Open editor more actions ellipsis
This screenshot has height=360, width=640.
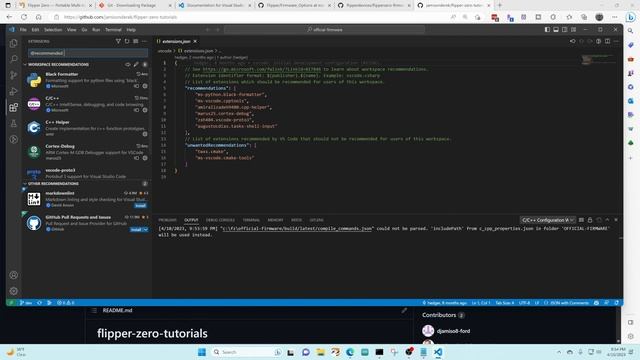pos(616,41)
